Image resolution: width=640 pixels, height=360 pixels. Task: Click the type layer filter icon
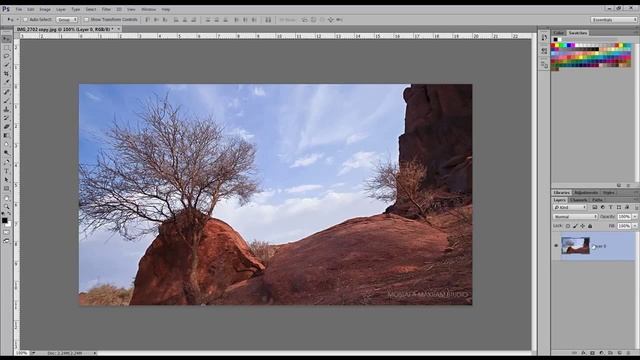click(x=611, y=207)
